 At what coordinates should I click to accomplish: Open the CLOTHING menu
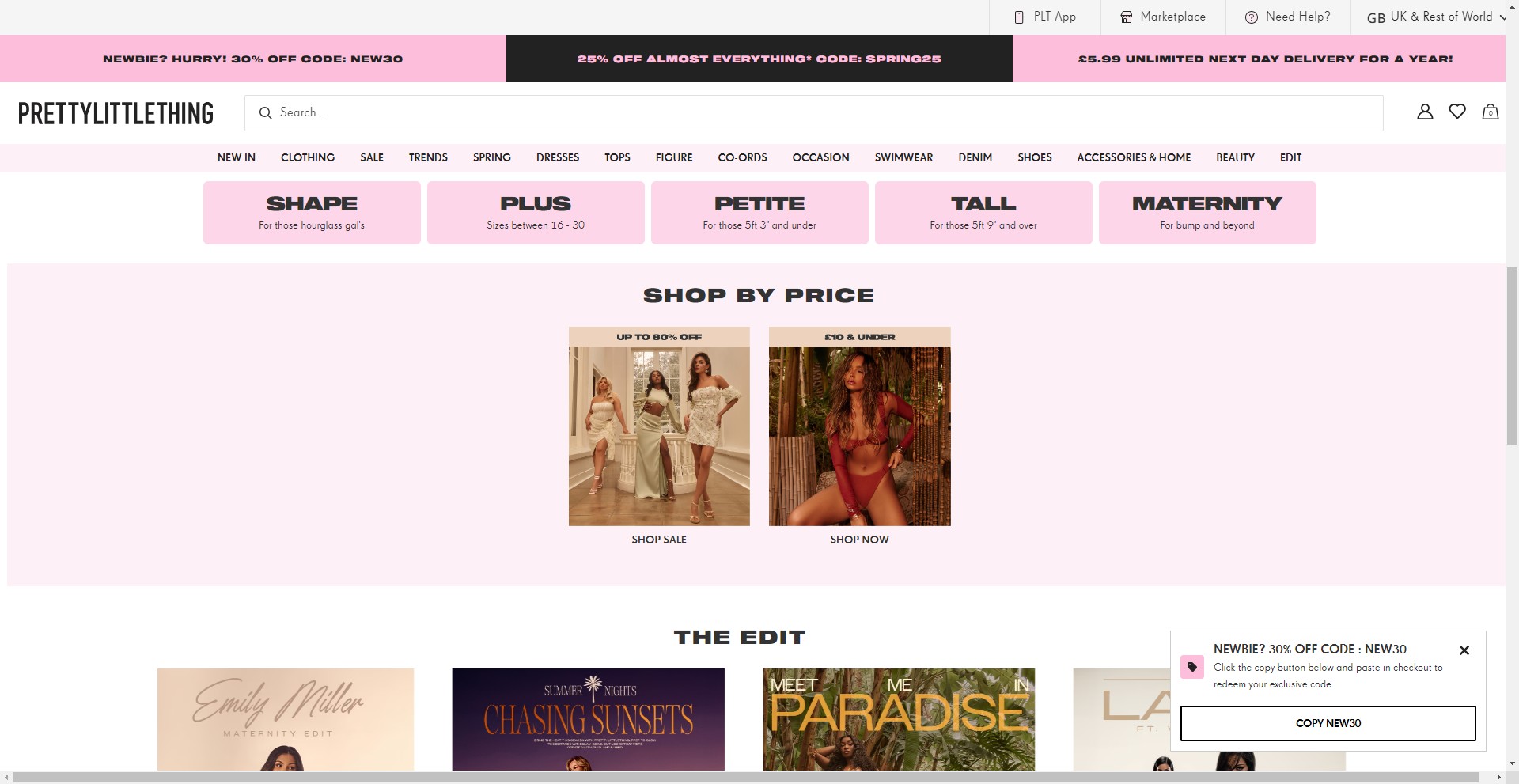pyautogui.click(x=307, y=157)
